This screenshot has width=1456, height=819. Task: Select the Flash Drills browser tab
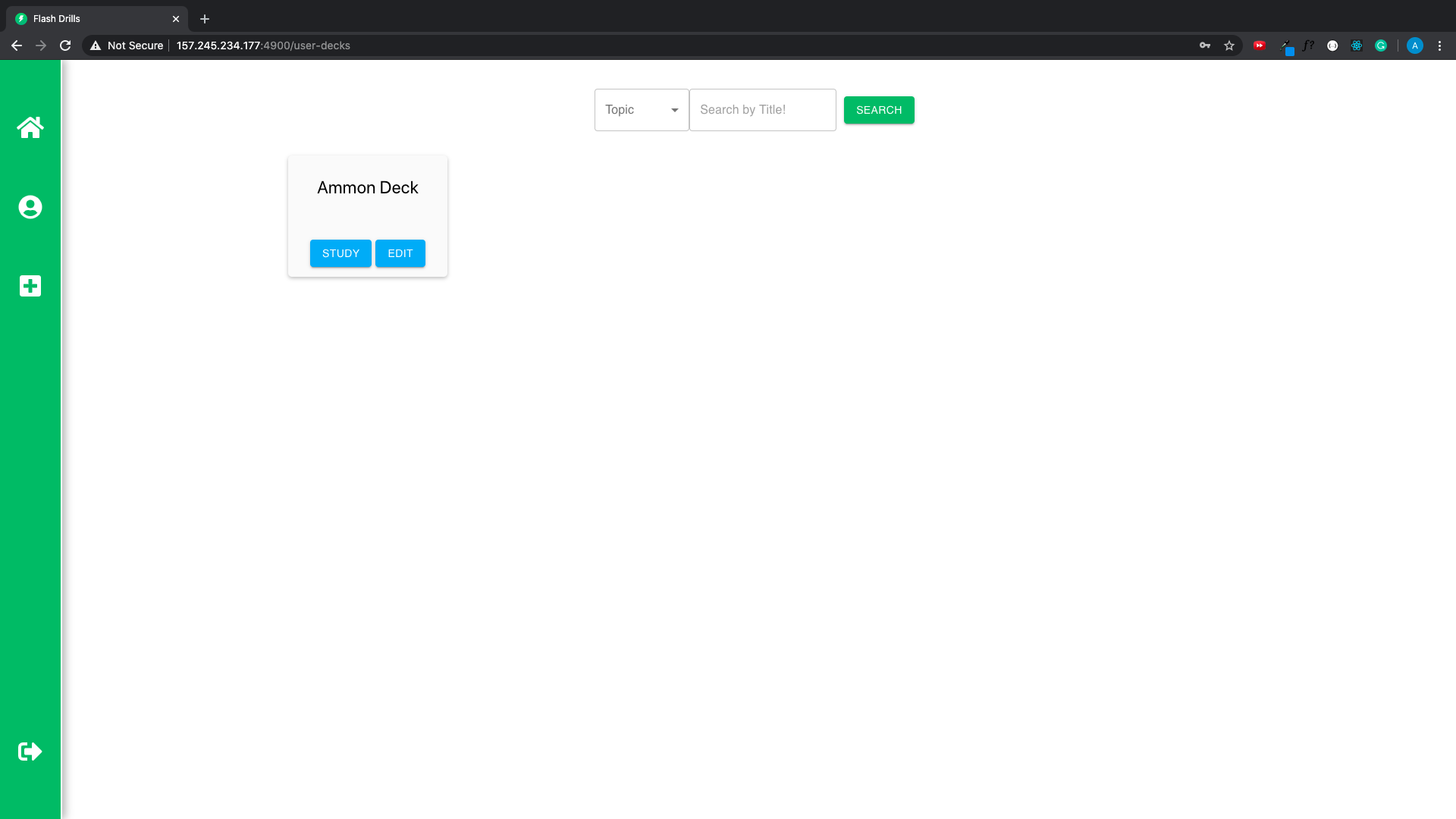pos(91,19)
